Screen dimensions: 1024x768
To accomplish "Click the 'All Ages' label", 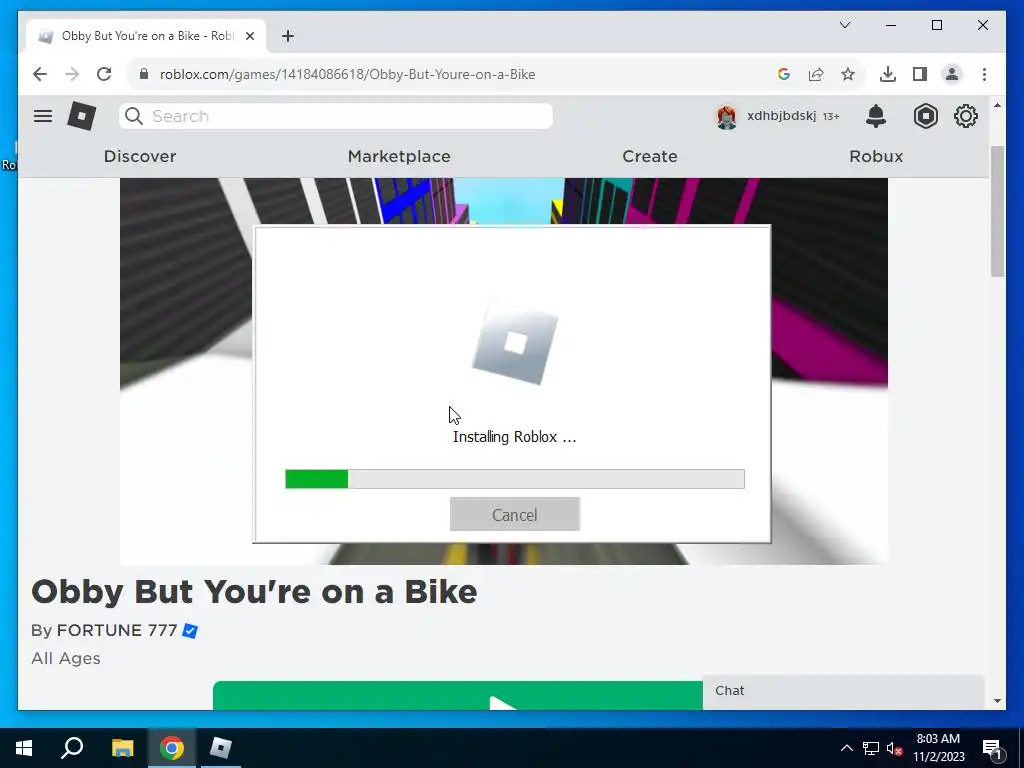I will point(66,658).
